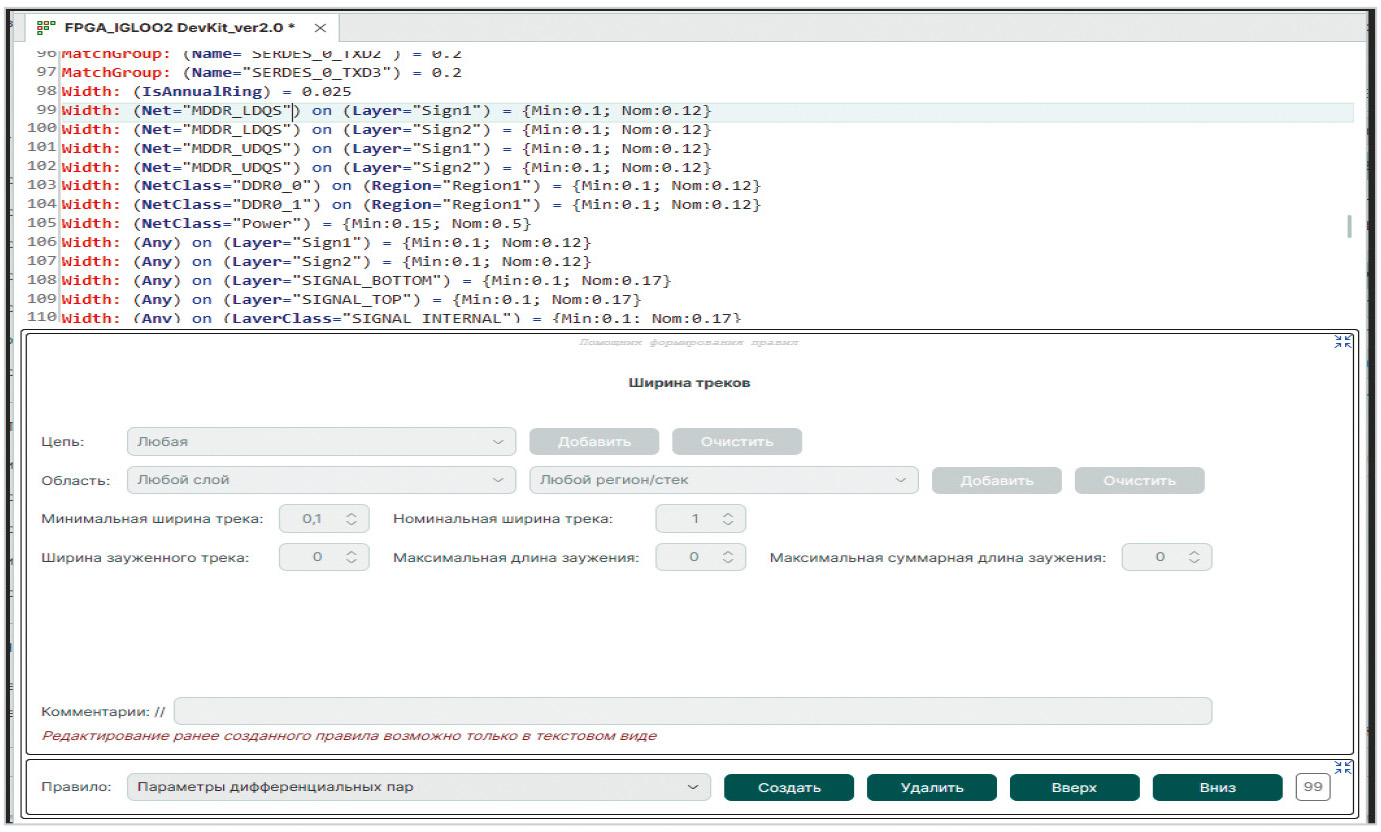Open the Правило dropdown for differential pairs

pos(419,787)
